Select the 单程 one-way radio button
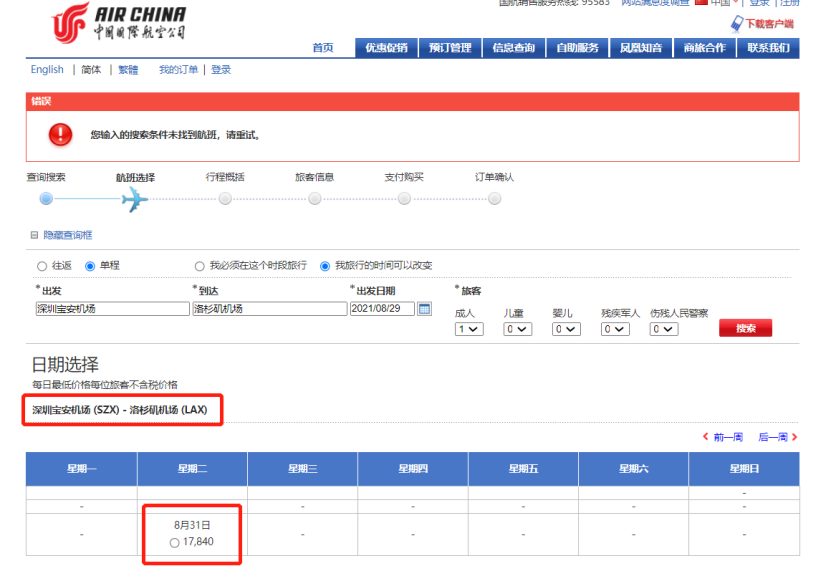The image size is (831, 566). click(90, 266)
